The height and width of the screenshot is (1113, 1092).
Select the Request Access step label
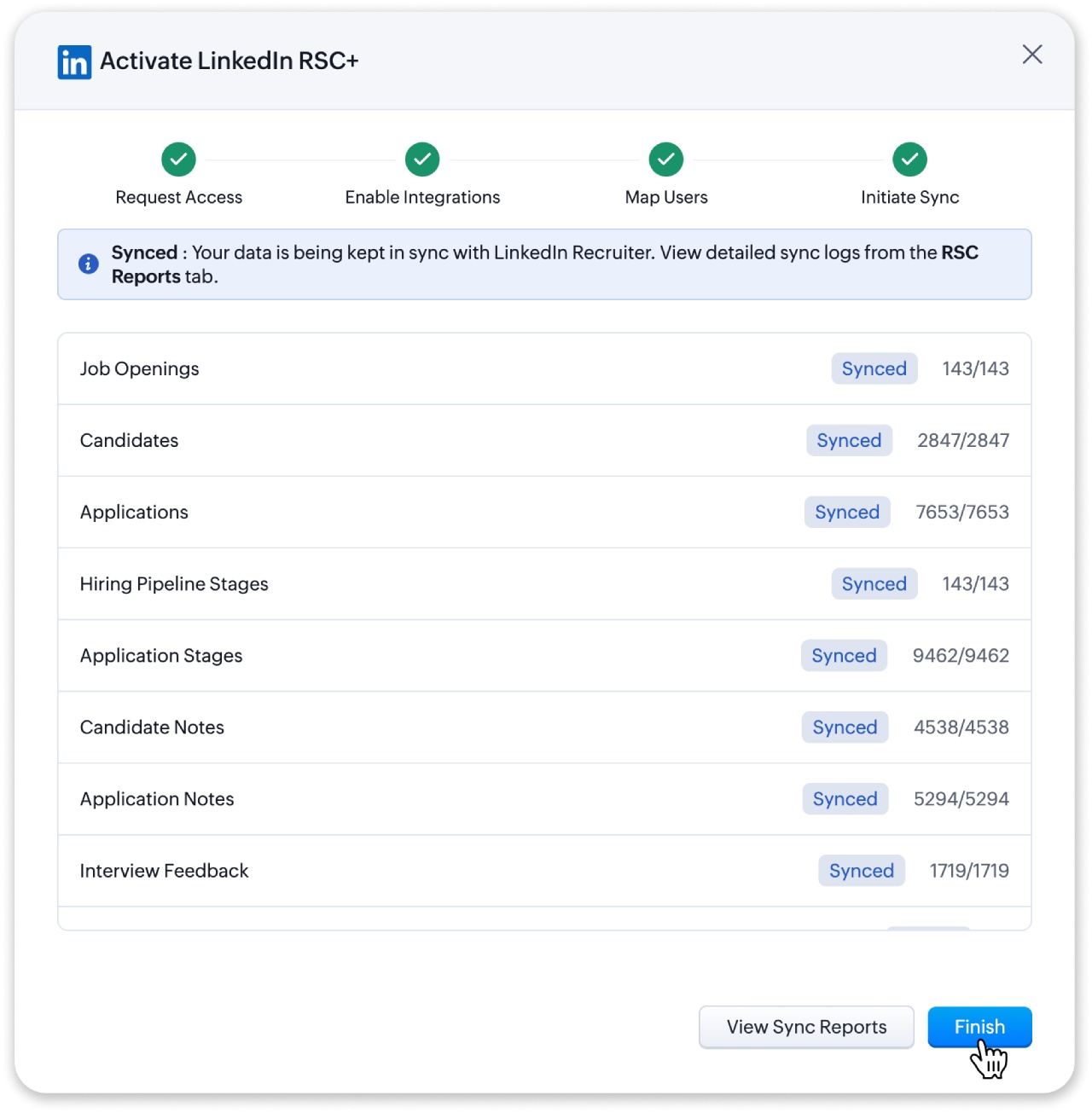(x=179, y=197)
